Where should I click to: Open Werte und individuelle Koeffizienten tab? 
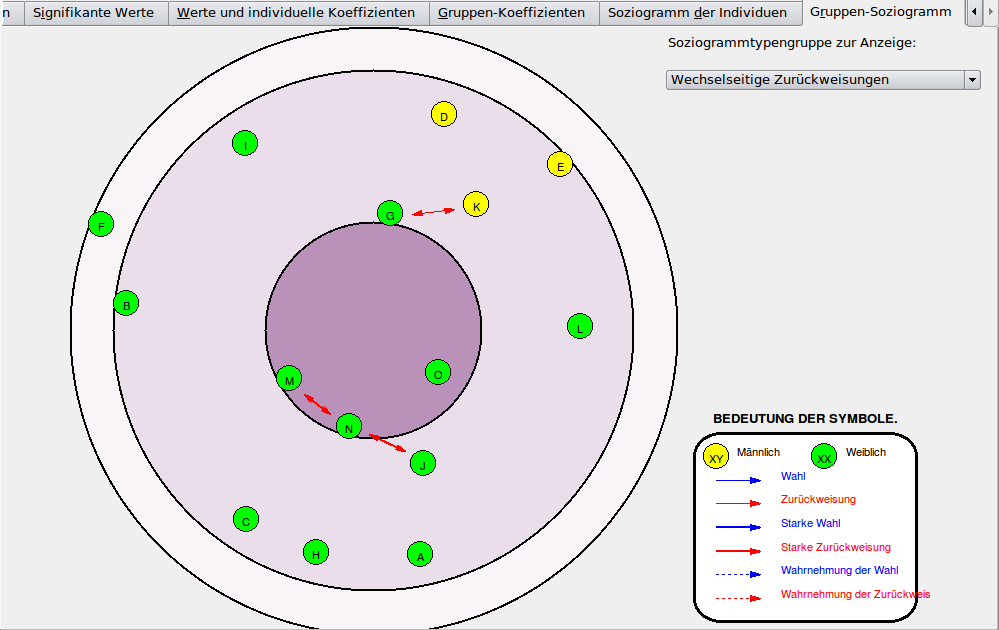296,13
